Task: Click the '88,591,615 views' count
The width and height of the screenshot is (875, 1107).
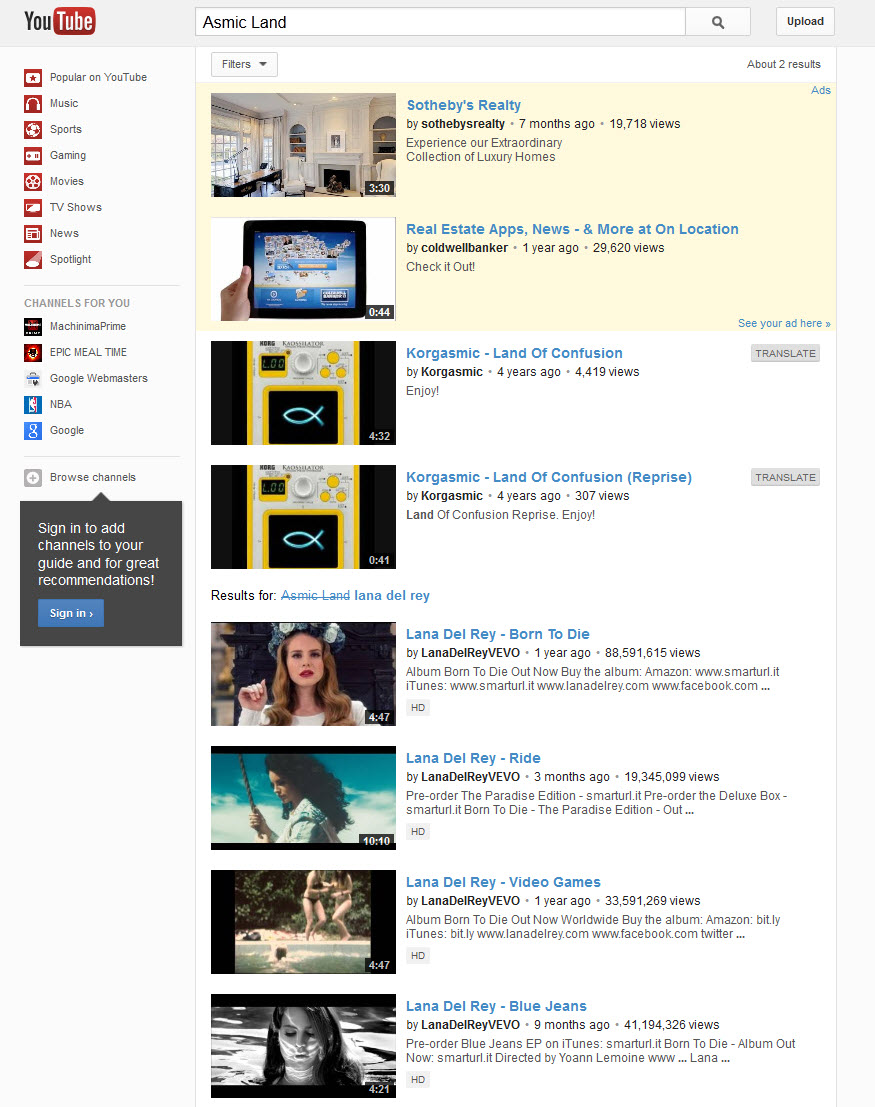Action: pos(653,653)
